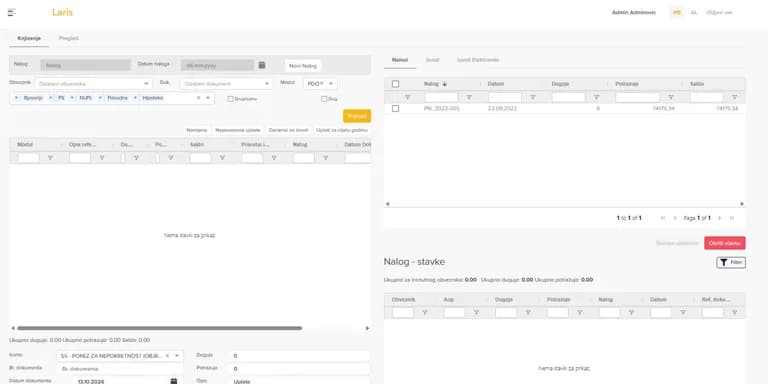Image resolution: width=768 pixels, height=384 pixels.
Task: Expand the Obveznik dropdown
Action: [x=146, y=84]
